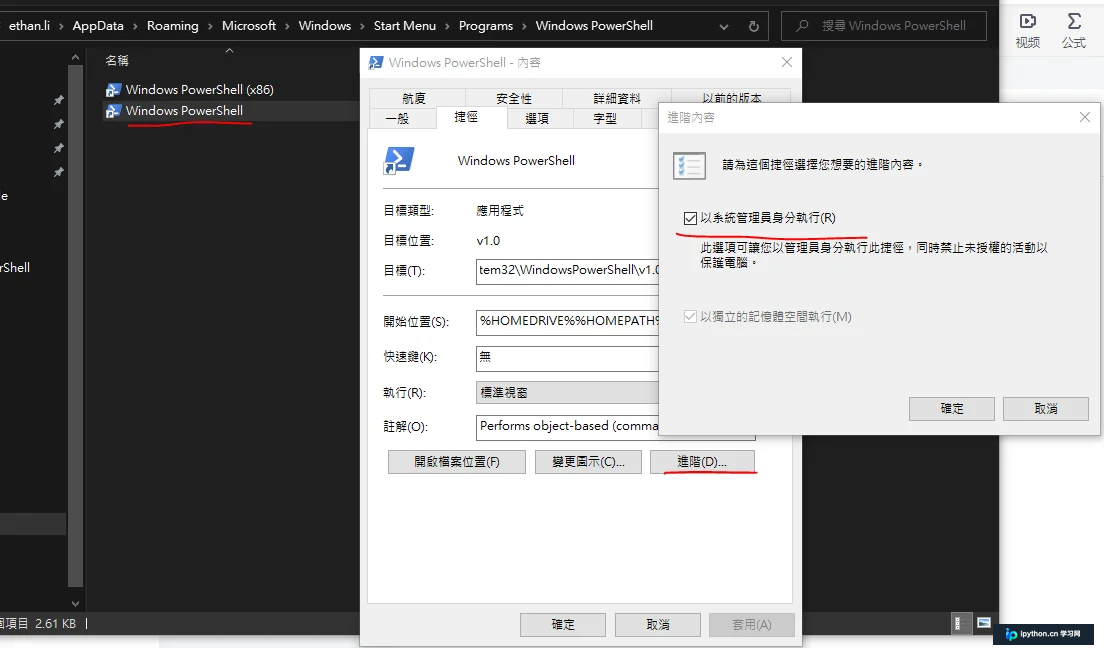Click the Microsoft breadcrumb in address bar
This screenshot has height=648, width=1104.
(x=249, y=26)
